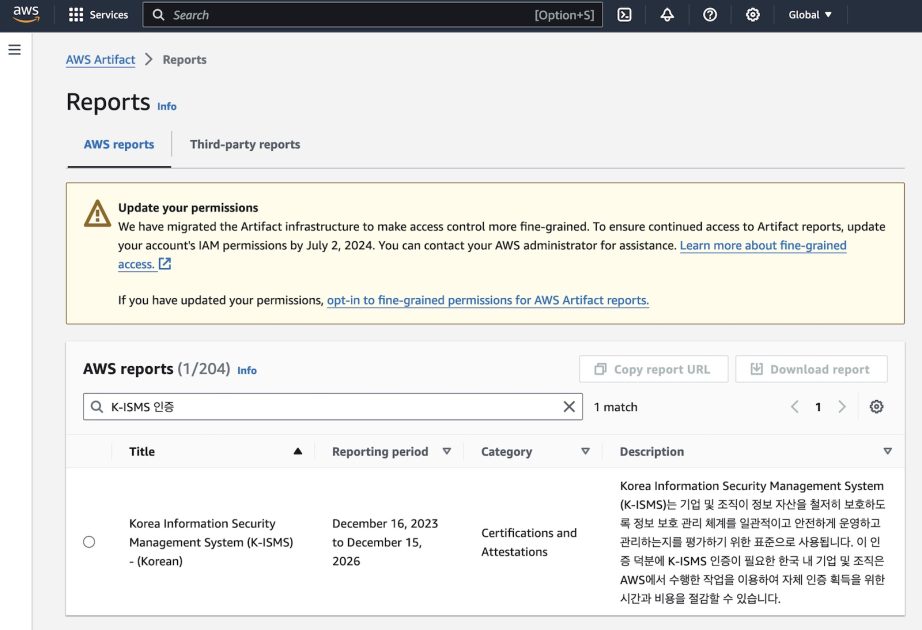Click the Download report button
The height and width of the screenshot is (630, 922).
(811, 368)
